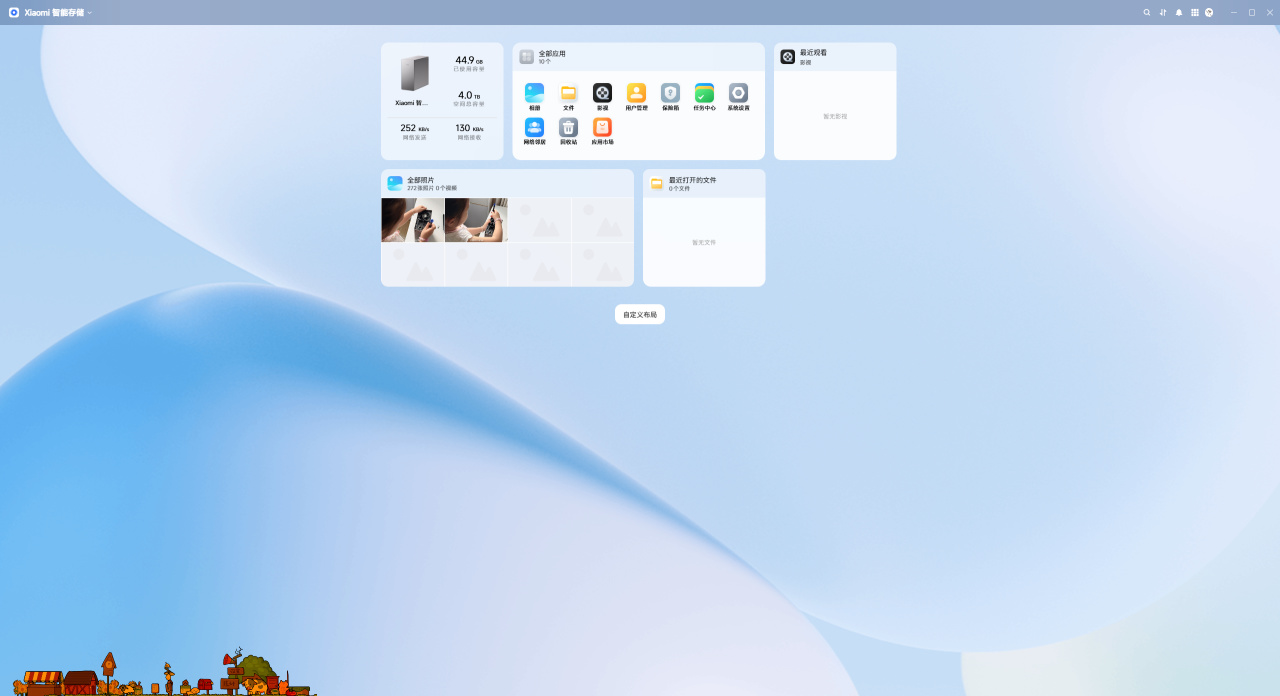The width and height of the screenshot is (1280, 696).
Task: Open the first photo thumbnail
Action: [x=413, y=220]
